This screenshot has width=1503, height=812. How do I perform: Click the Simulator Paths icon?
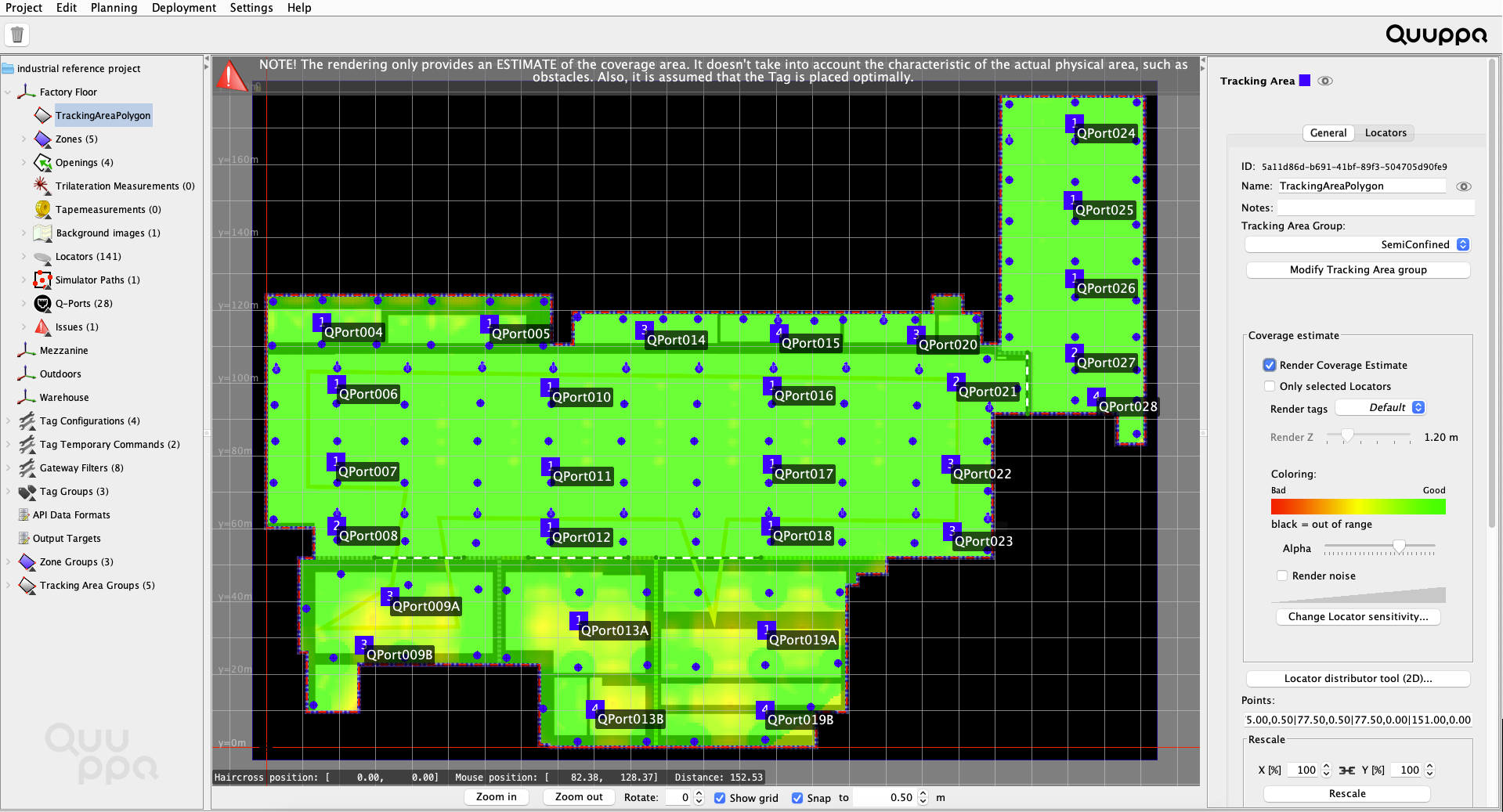coord(43,280)
